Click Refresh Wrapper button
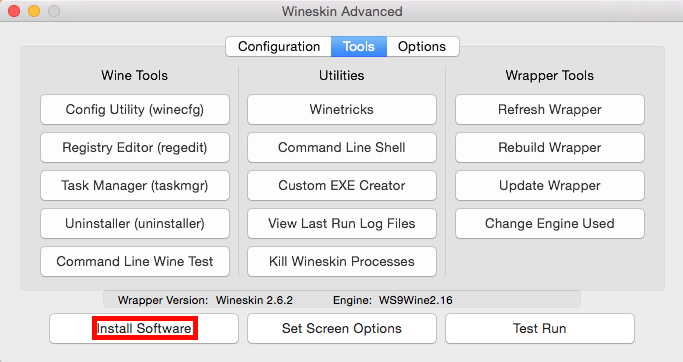 (x=550, y=109)
